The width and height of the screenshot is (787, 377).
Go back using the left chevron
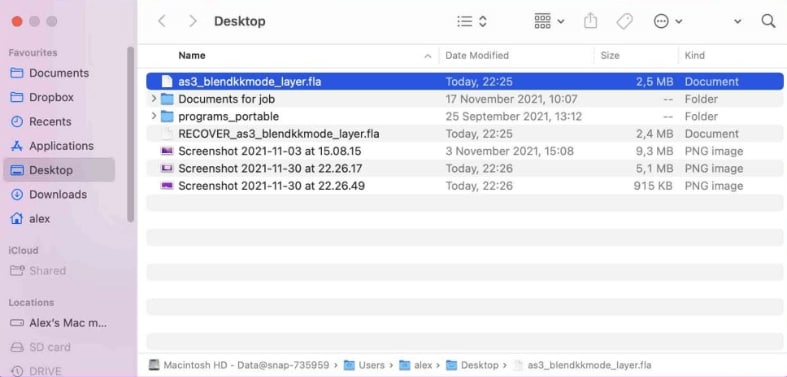162,21
